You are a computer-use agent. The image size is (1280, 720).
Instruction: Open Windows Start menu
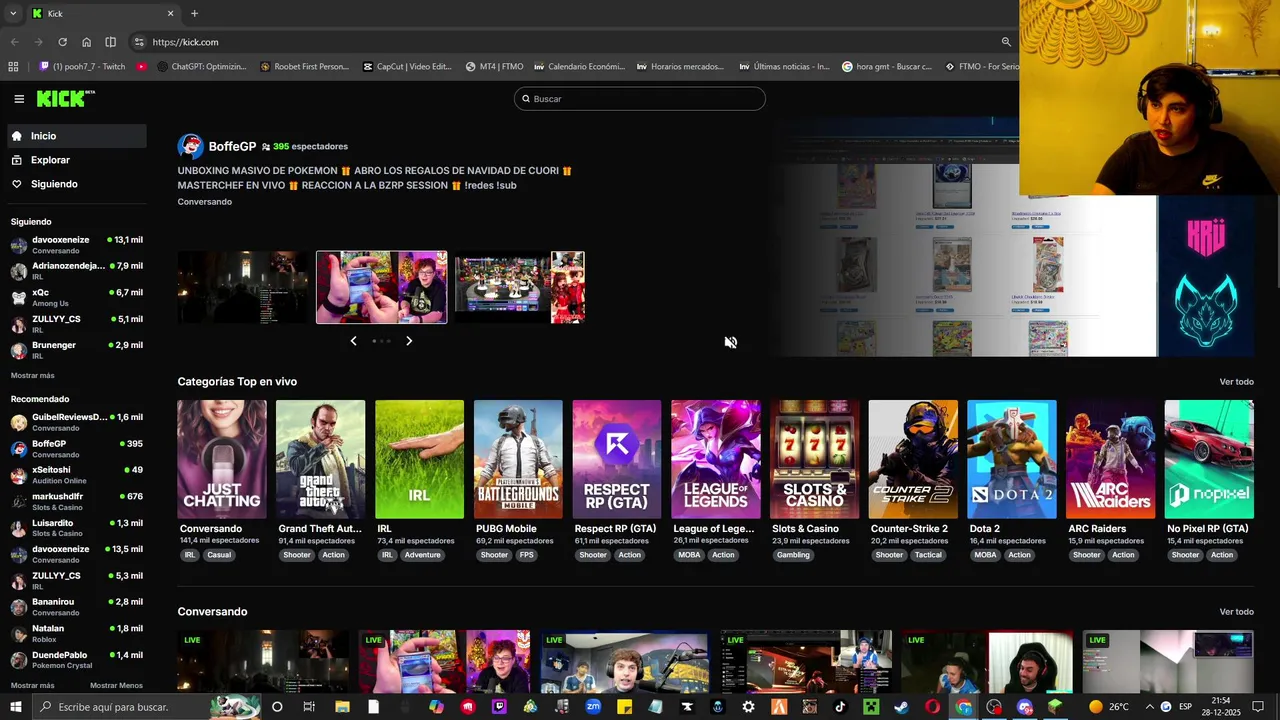tap(15, 707)
